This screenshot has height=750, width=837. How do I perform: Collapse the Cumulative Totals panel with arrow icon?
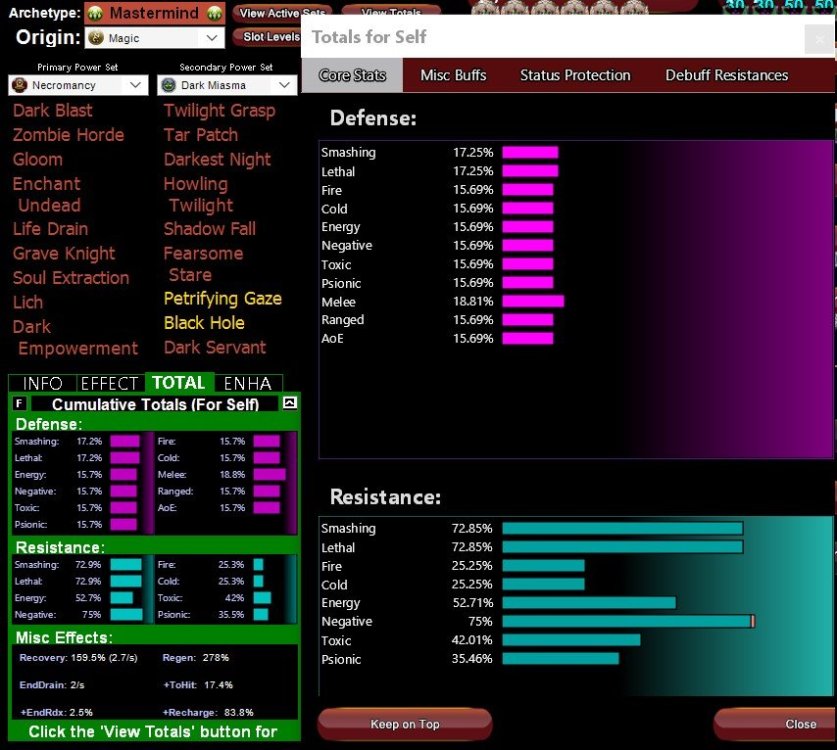pos(289,403)
